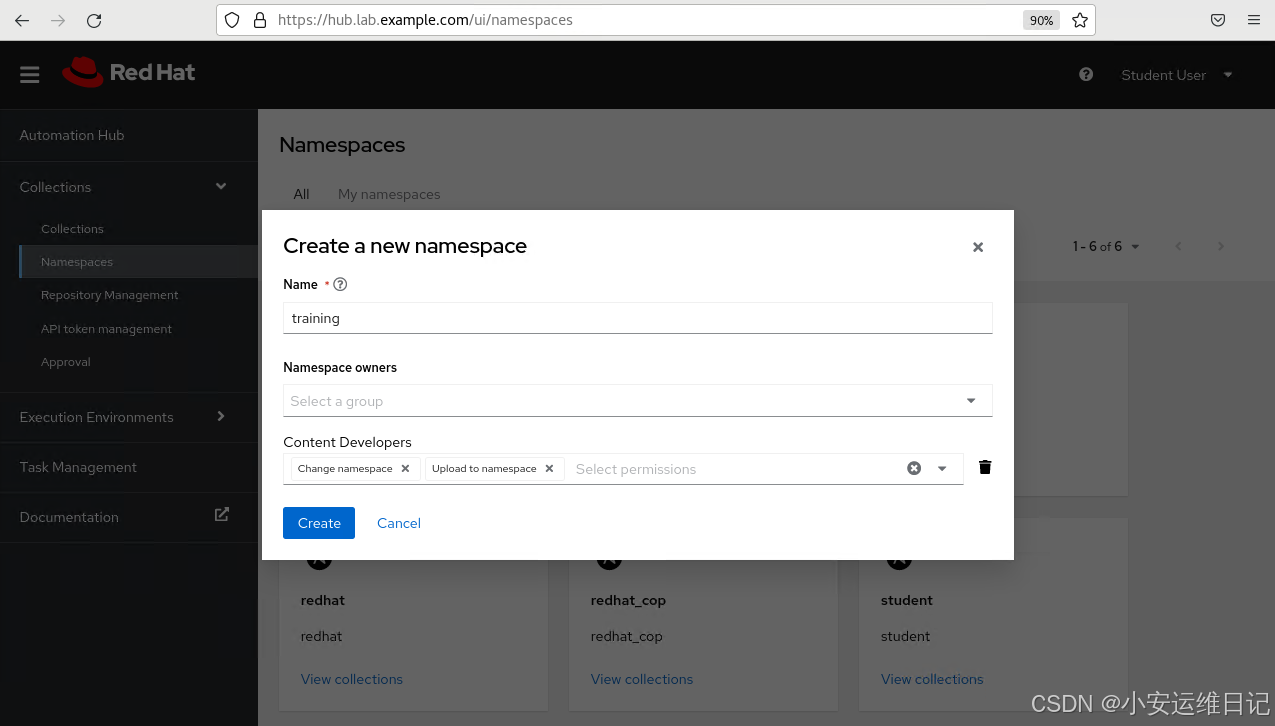
Task: Expand the Student User menu
Action: [x=1177, y=75]
